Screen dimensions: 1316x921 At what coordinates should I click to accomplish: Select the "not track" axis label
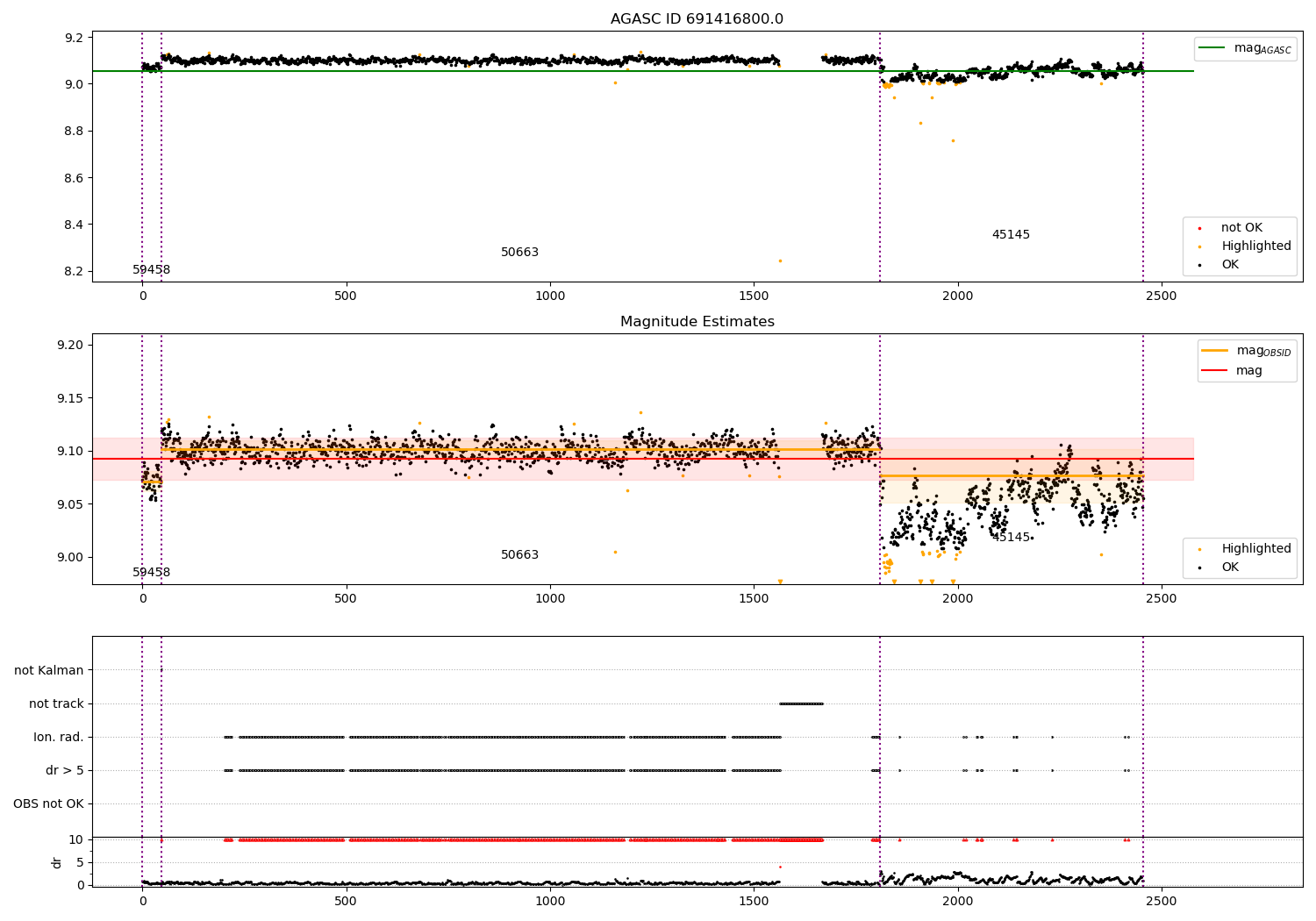click(56, 704)
